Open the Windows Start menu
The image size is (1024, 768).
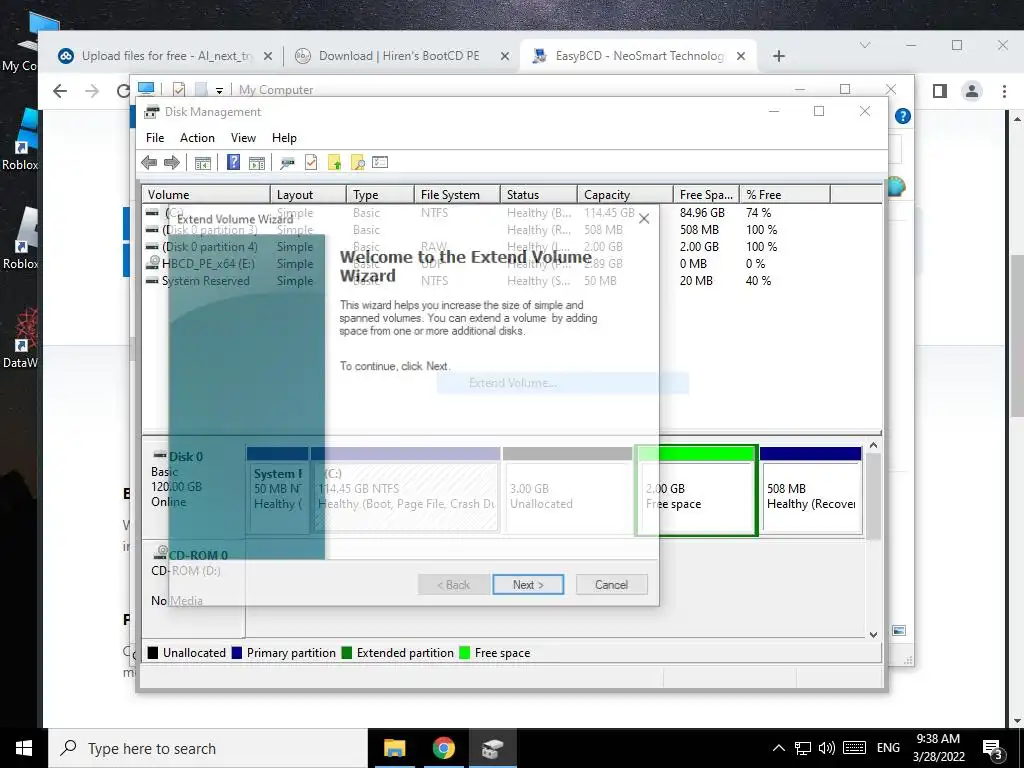[x=24, y=748]
